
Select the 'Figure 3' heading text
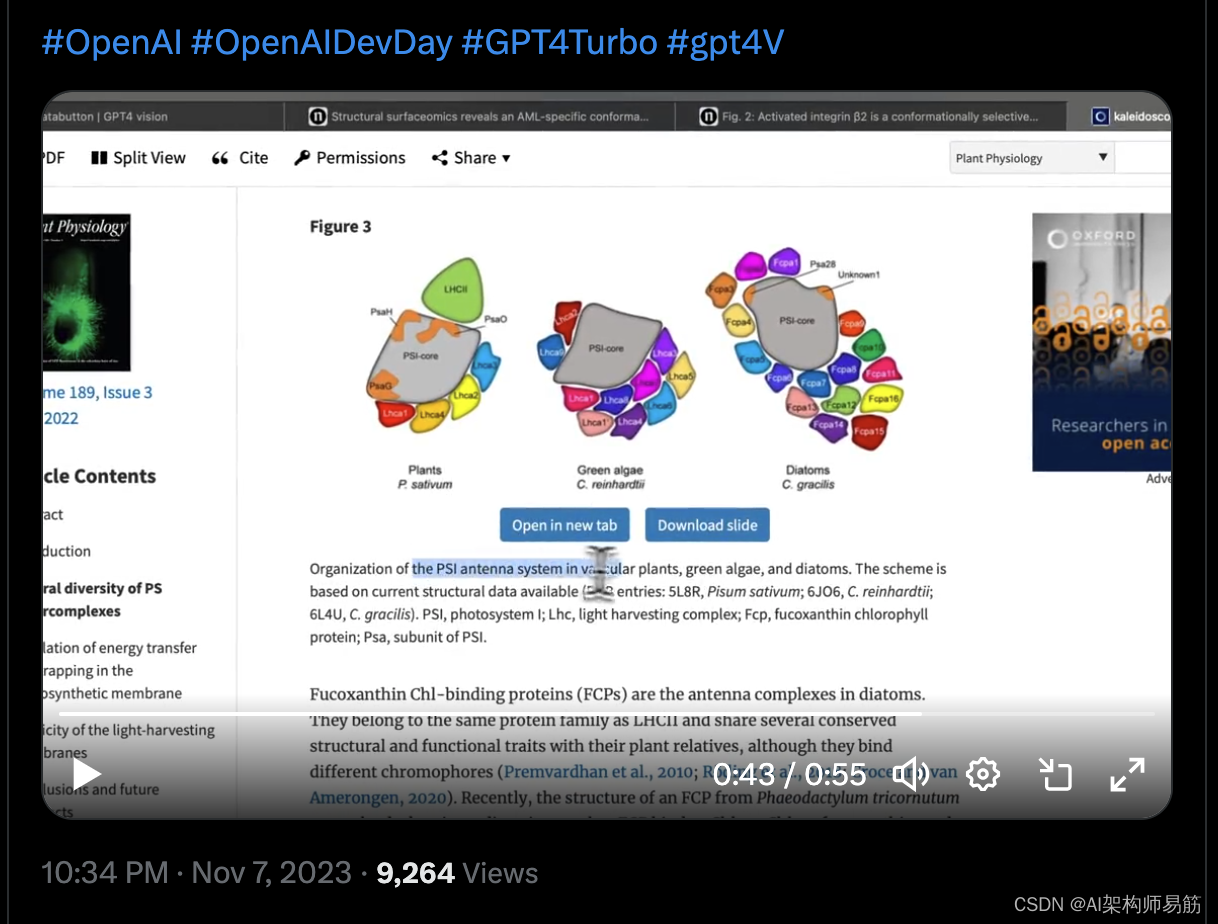pos(340,227)
